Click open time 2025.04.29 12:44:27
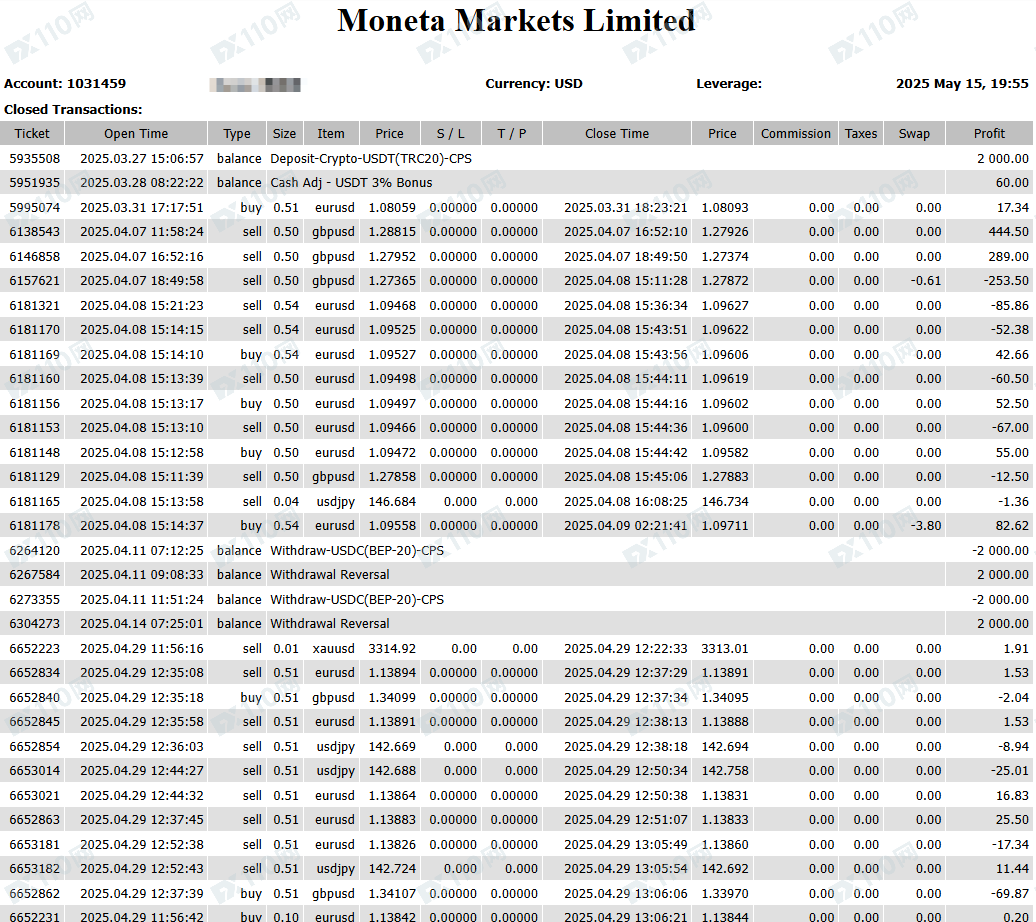The image size is (1036, 922). coord(142,770)
